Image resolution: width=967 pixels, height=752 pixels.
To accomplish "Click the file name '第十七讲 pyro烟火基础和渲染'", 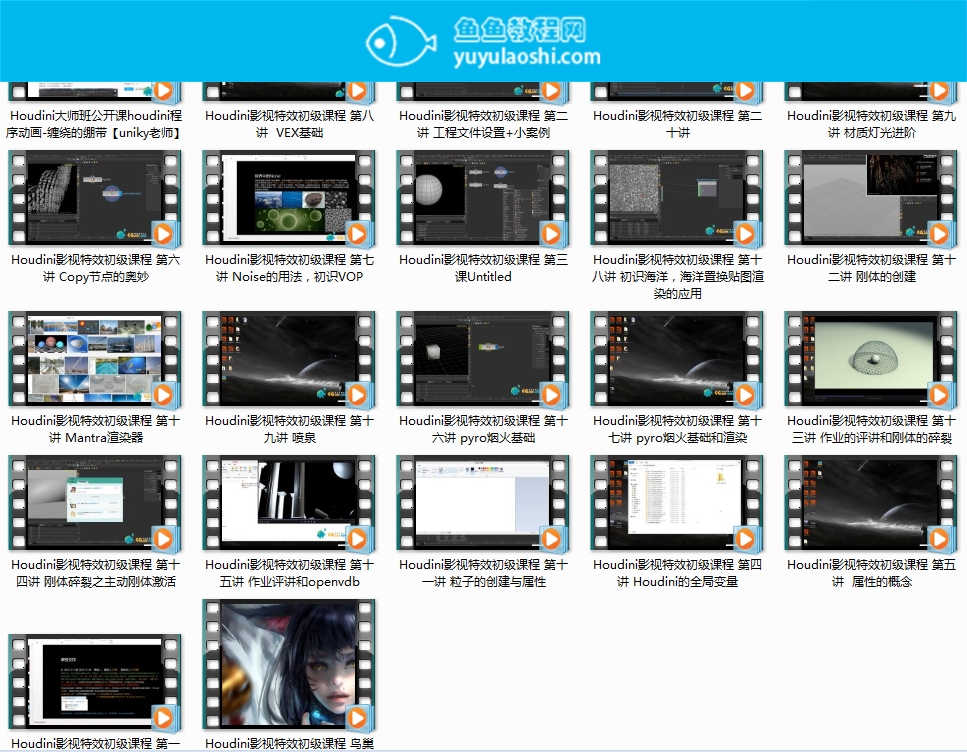I will click(677, 429).
